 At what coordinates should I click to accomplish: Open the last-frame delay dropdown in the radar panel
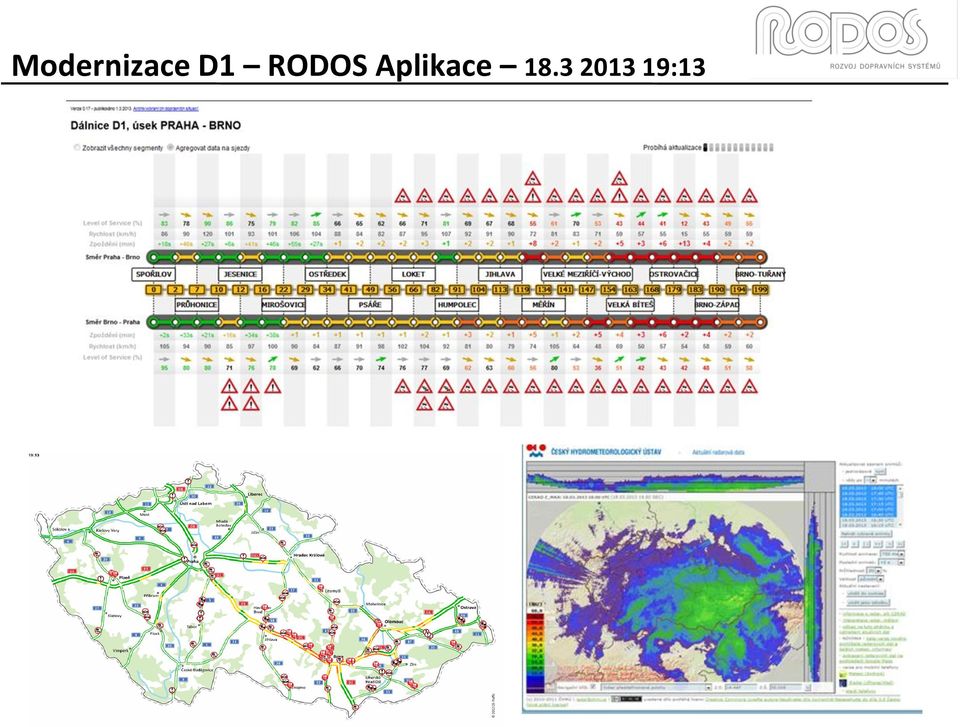[x=891, y=562]
